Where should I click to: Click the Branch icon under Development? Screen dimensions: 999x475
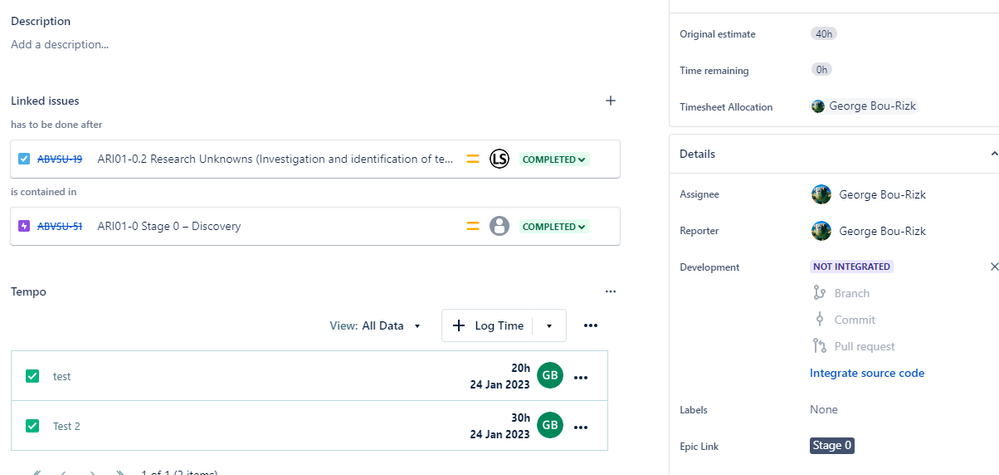click(819, 293)
